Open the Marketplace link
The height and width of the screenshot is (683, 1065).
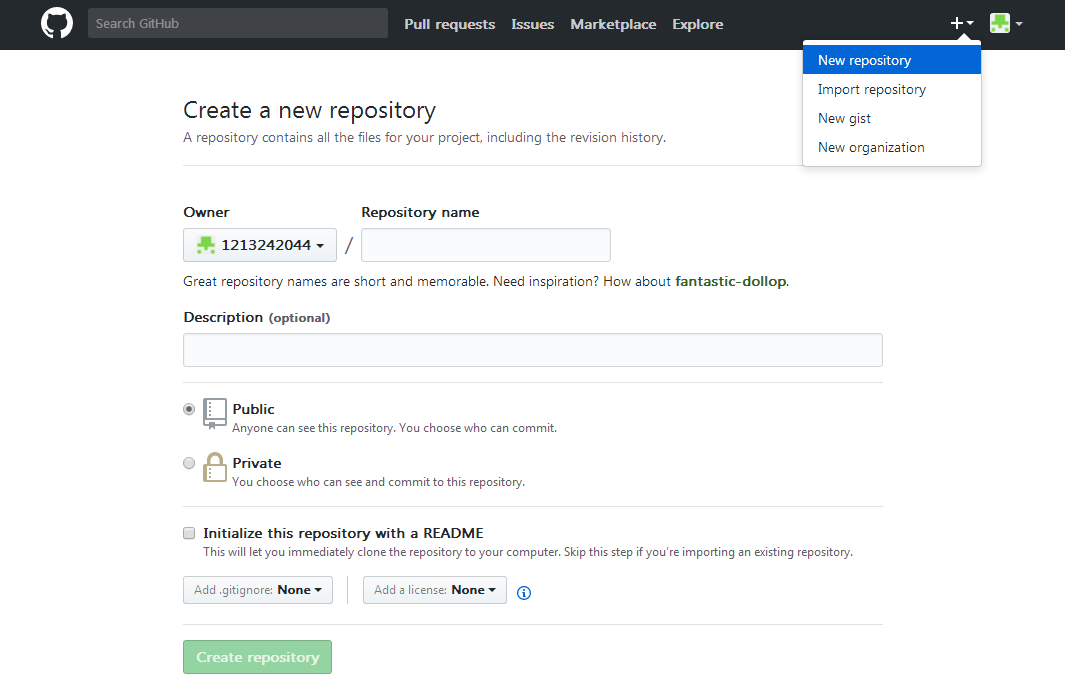pyautogui.click(x=613, y=24)
